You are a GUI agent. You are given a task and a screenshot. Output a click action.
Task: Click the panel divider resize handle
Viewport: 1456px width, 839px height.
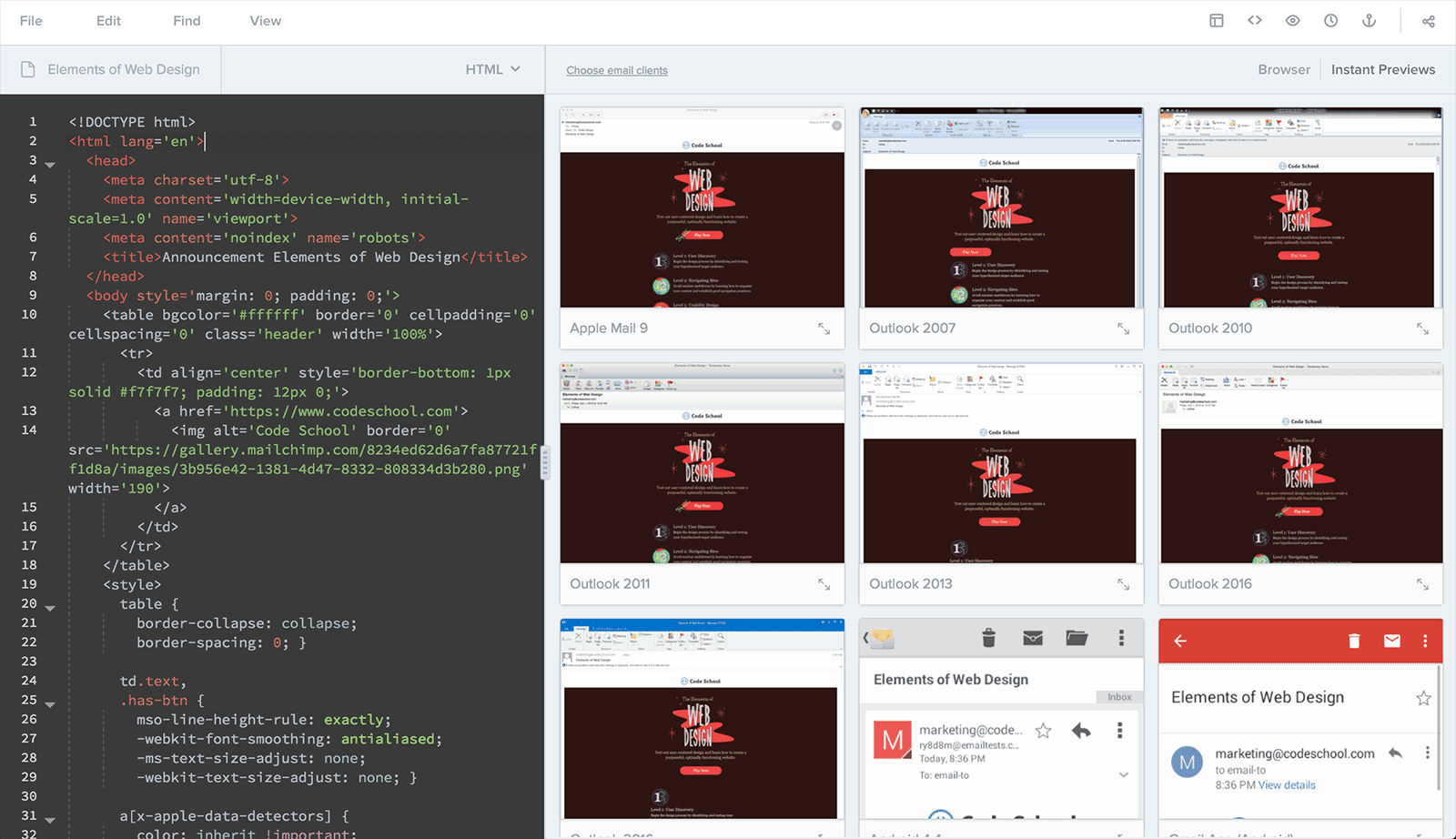[x=545, y=463]
